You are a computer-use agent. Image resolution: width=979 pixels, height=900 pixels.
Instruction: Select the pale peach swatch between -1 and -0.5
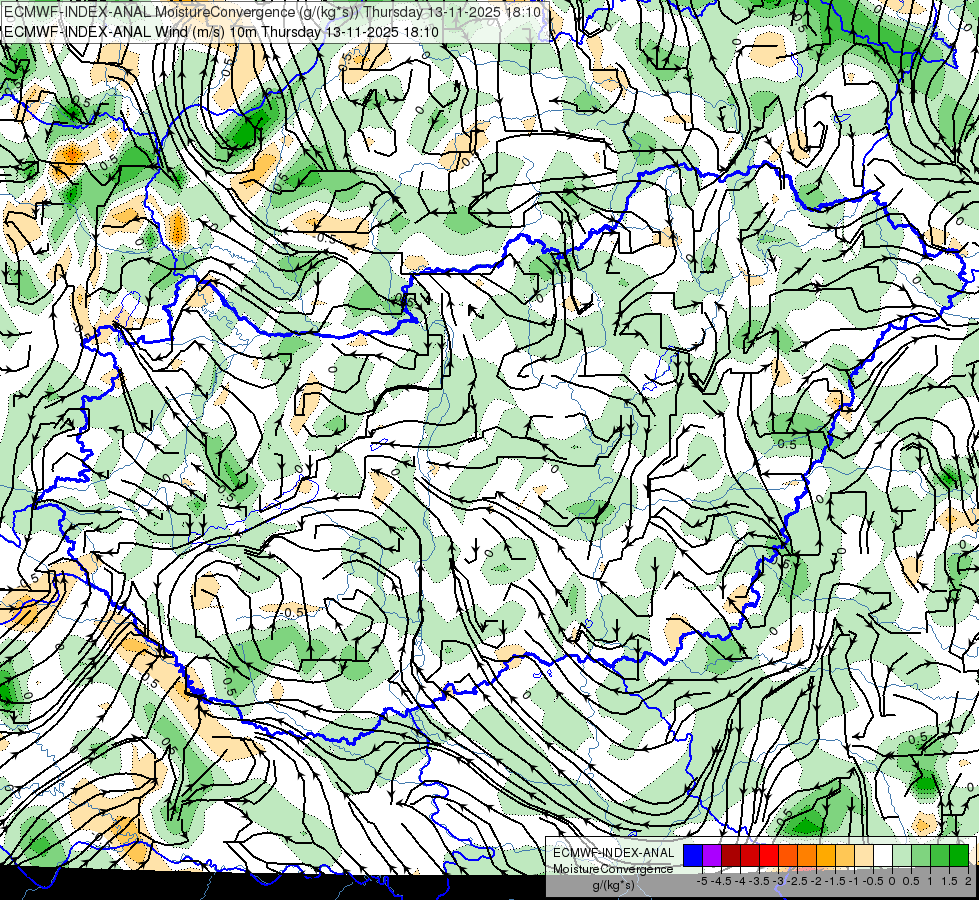coord(864,856)
